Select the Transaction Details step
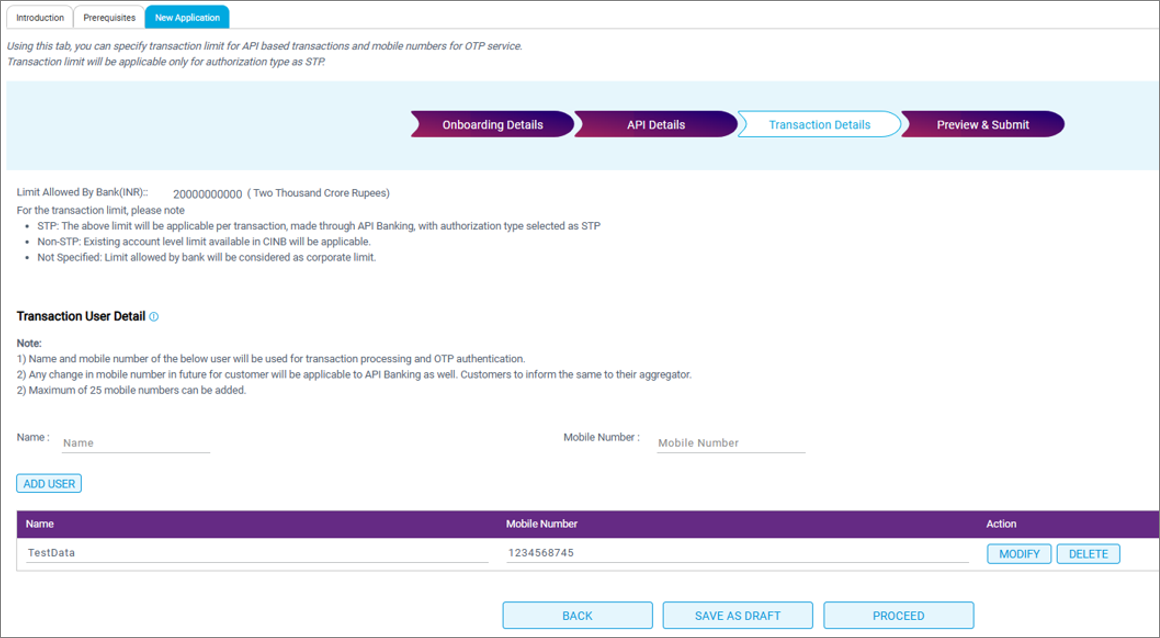This screenshot has width=1160, height=638. 819,125
